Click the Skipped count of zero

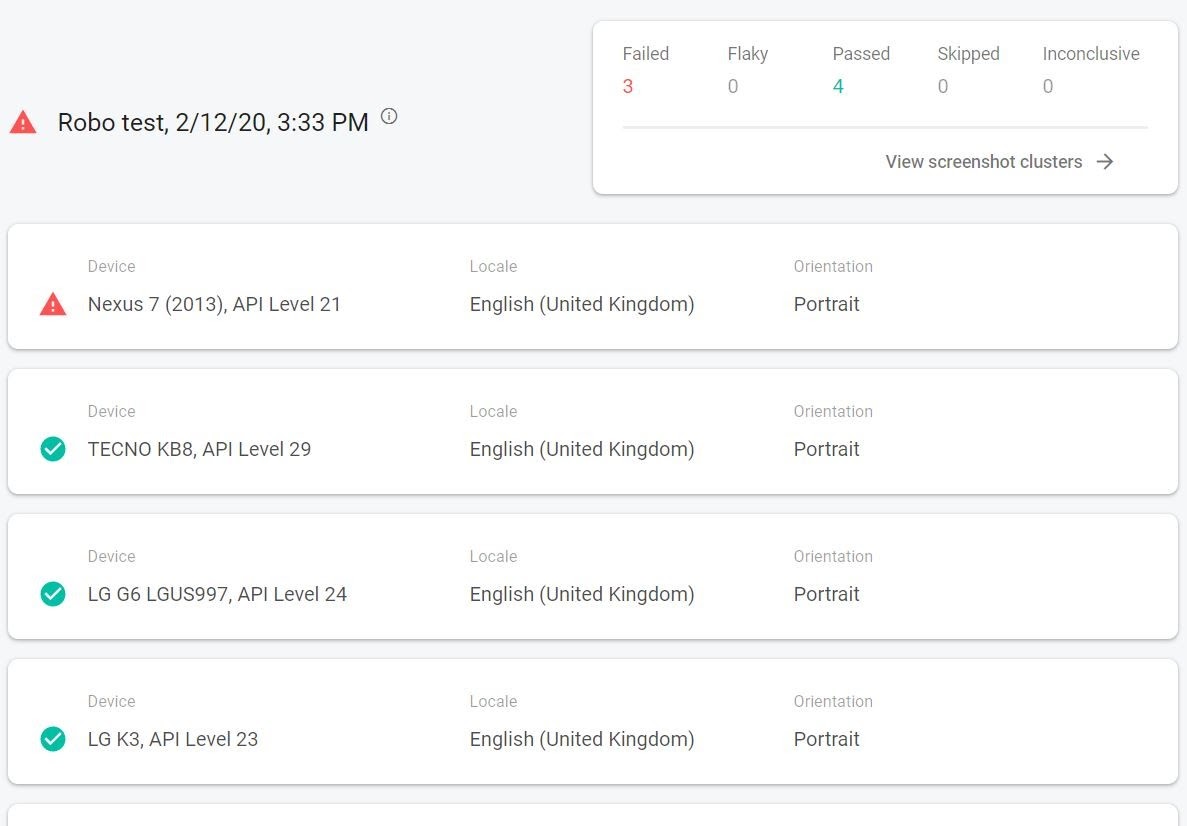(x=942, y=87)
